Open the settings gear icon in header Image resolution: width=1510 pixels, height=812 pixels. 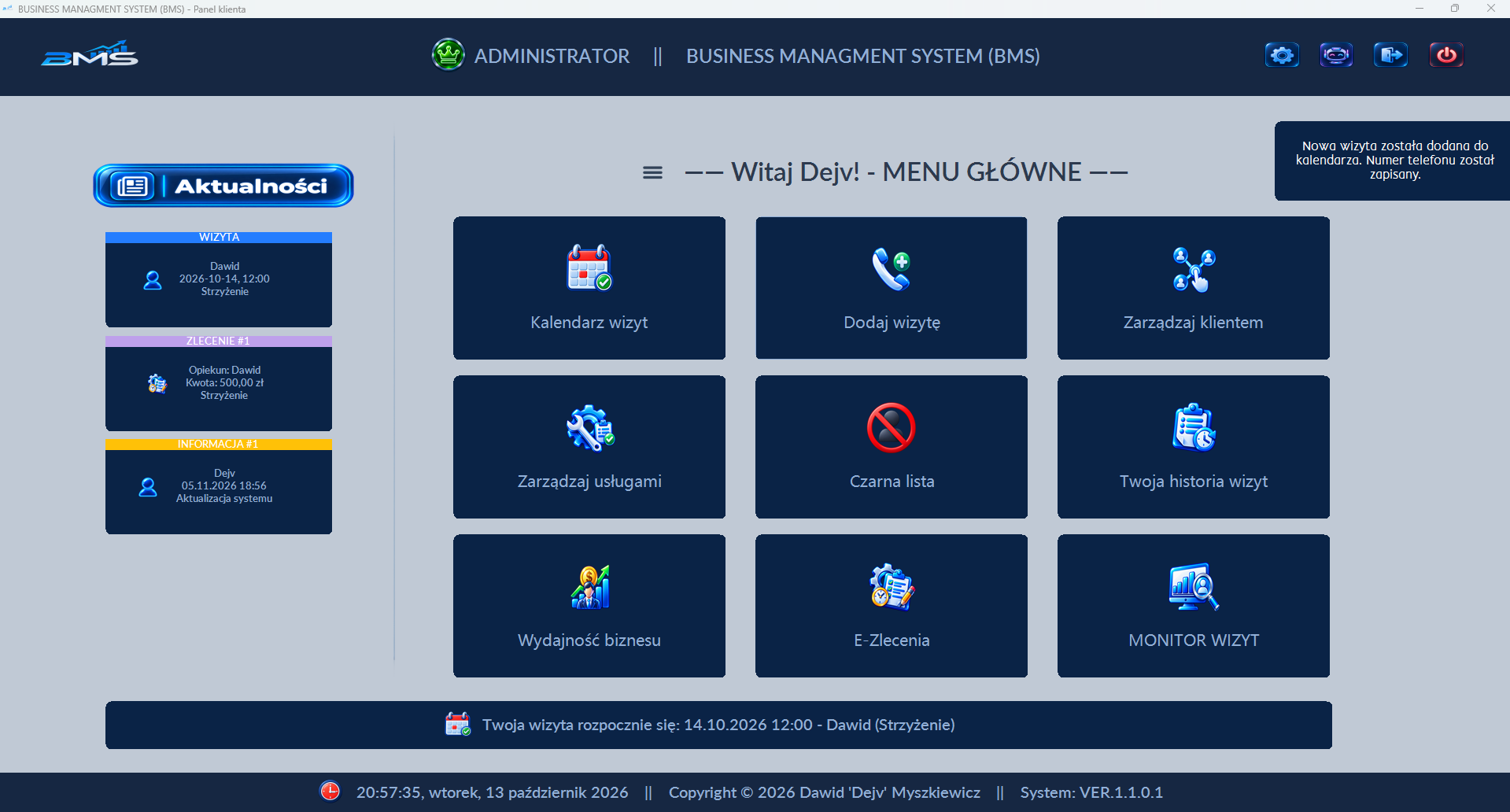click(1282, 55)
